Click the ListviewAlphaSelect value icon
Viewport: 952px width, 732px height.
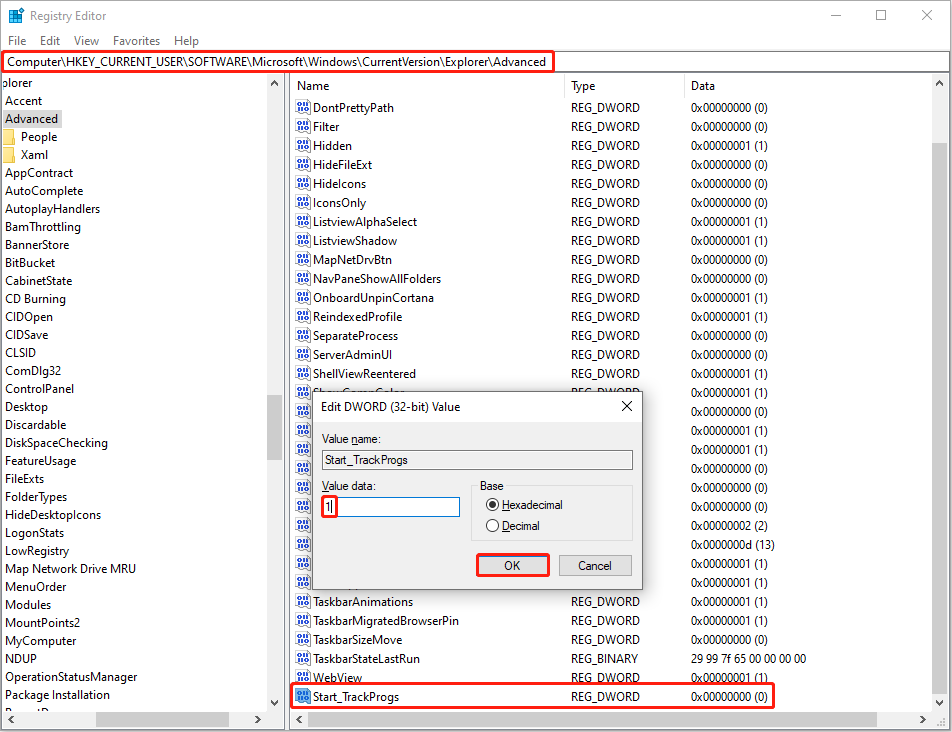point(303,222)
